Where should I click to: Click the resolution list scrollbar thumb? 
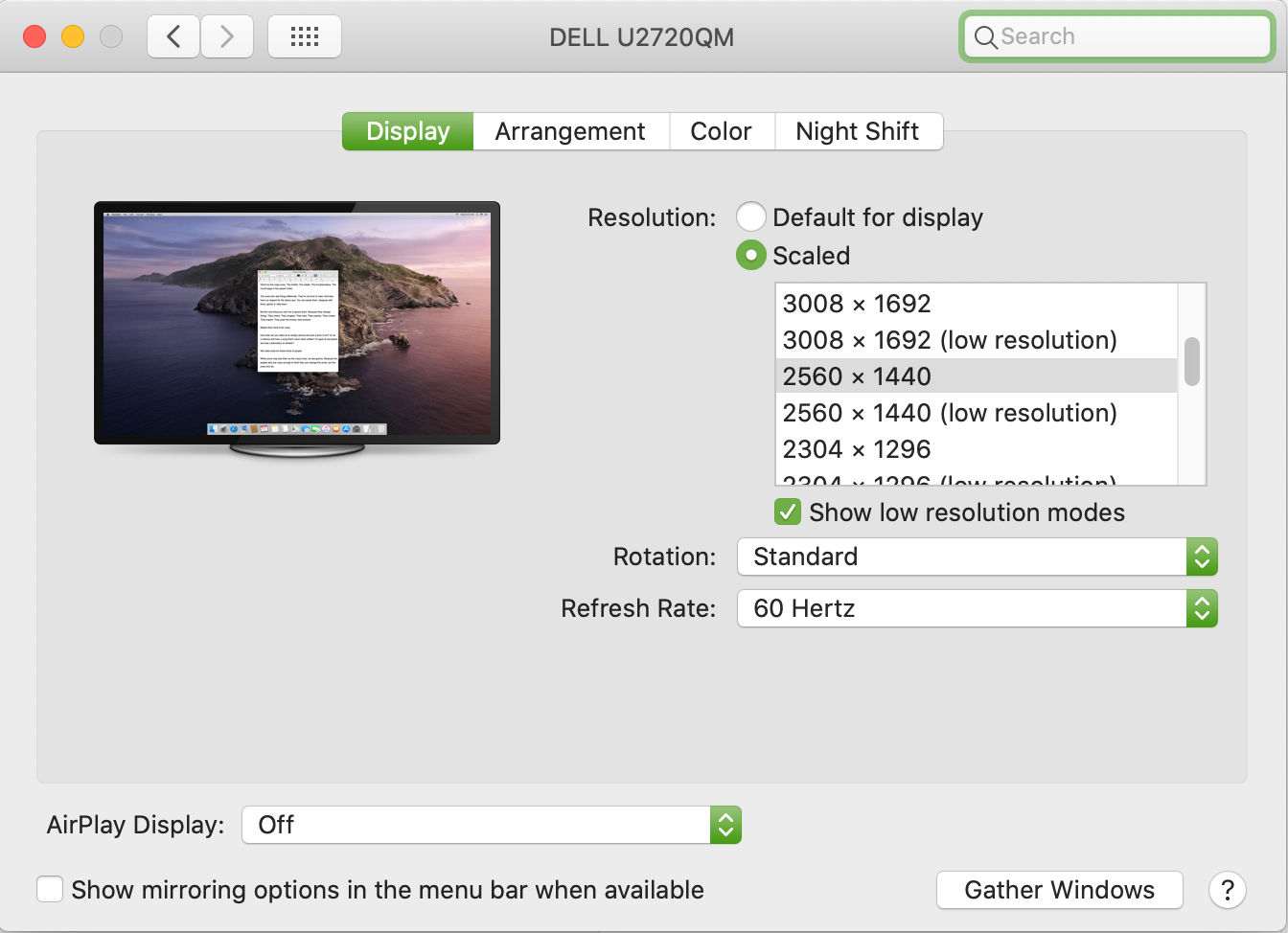[x=1192, y=361]
